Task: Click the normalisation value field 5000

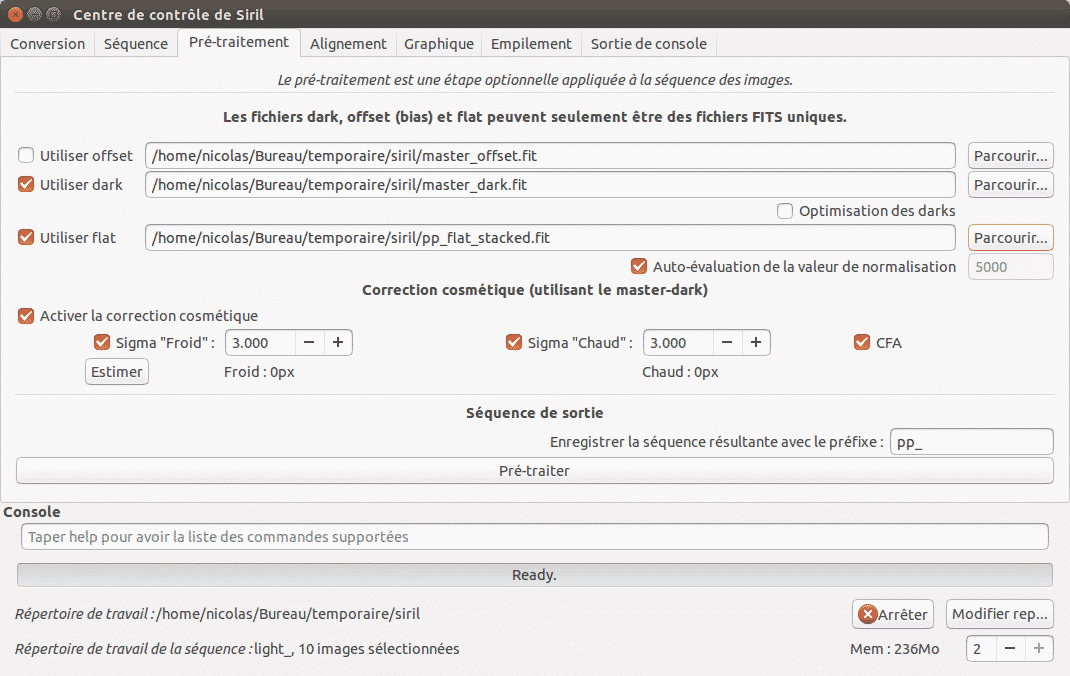Action: click(x=1011, y=267)
